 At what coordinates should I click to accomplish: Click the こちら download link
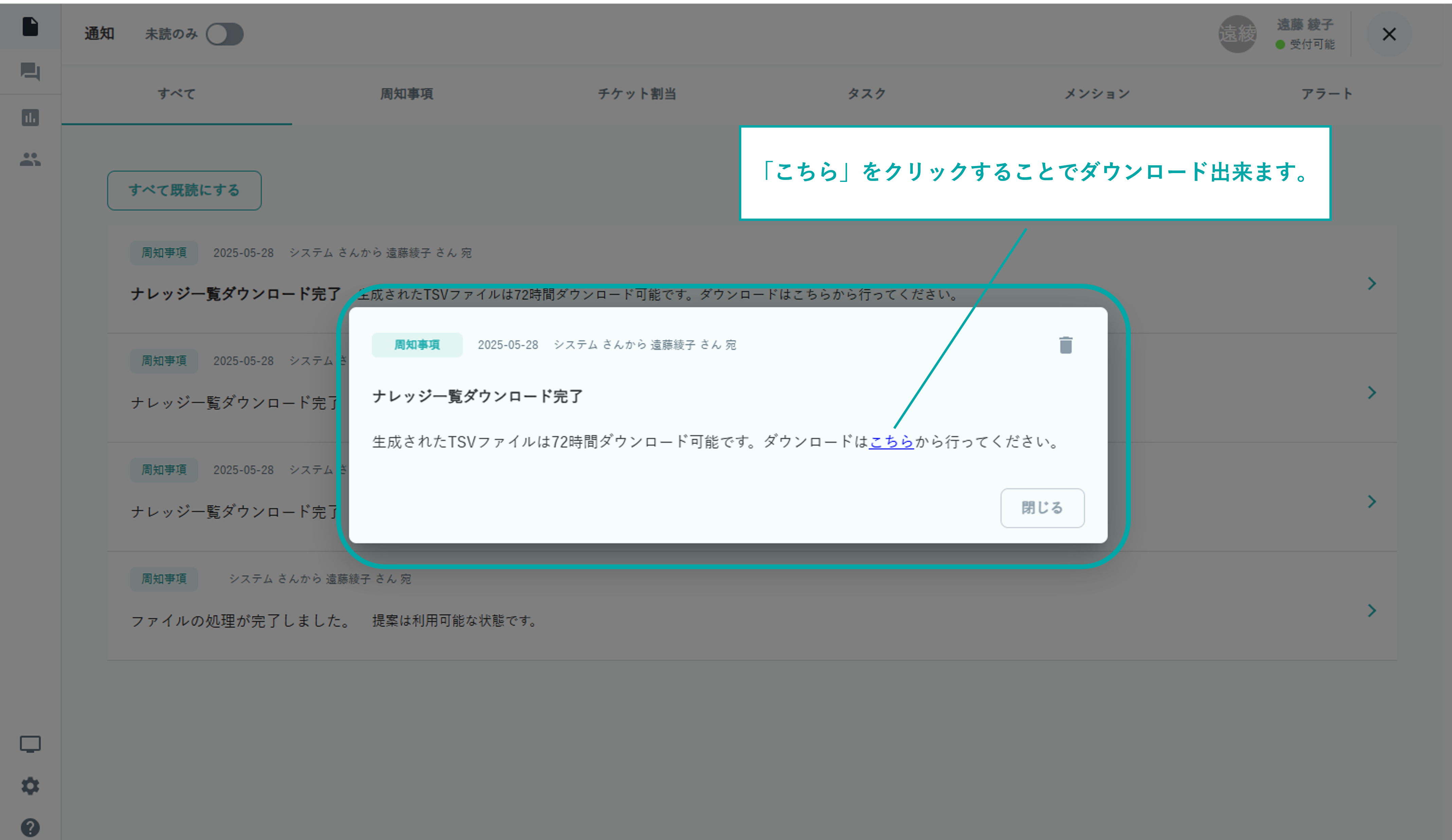click(x=891, y=442)
